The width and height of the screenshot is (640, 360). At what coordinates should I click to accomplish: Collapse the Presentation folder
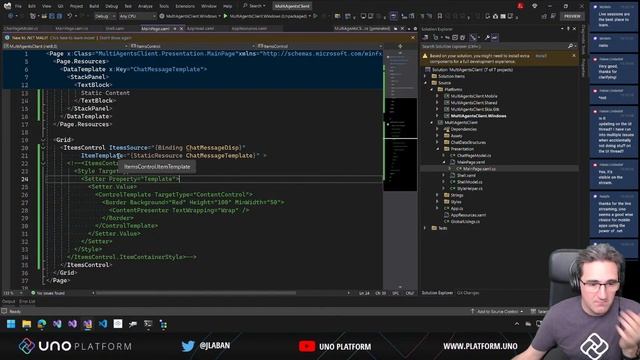pyautogui.click(x=438, y=149)
